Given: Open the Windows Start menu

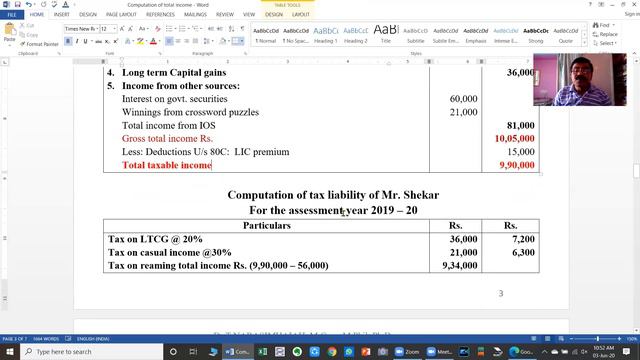Looking at the screenshot, I should click(10, 351).
